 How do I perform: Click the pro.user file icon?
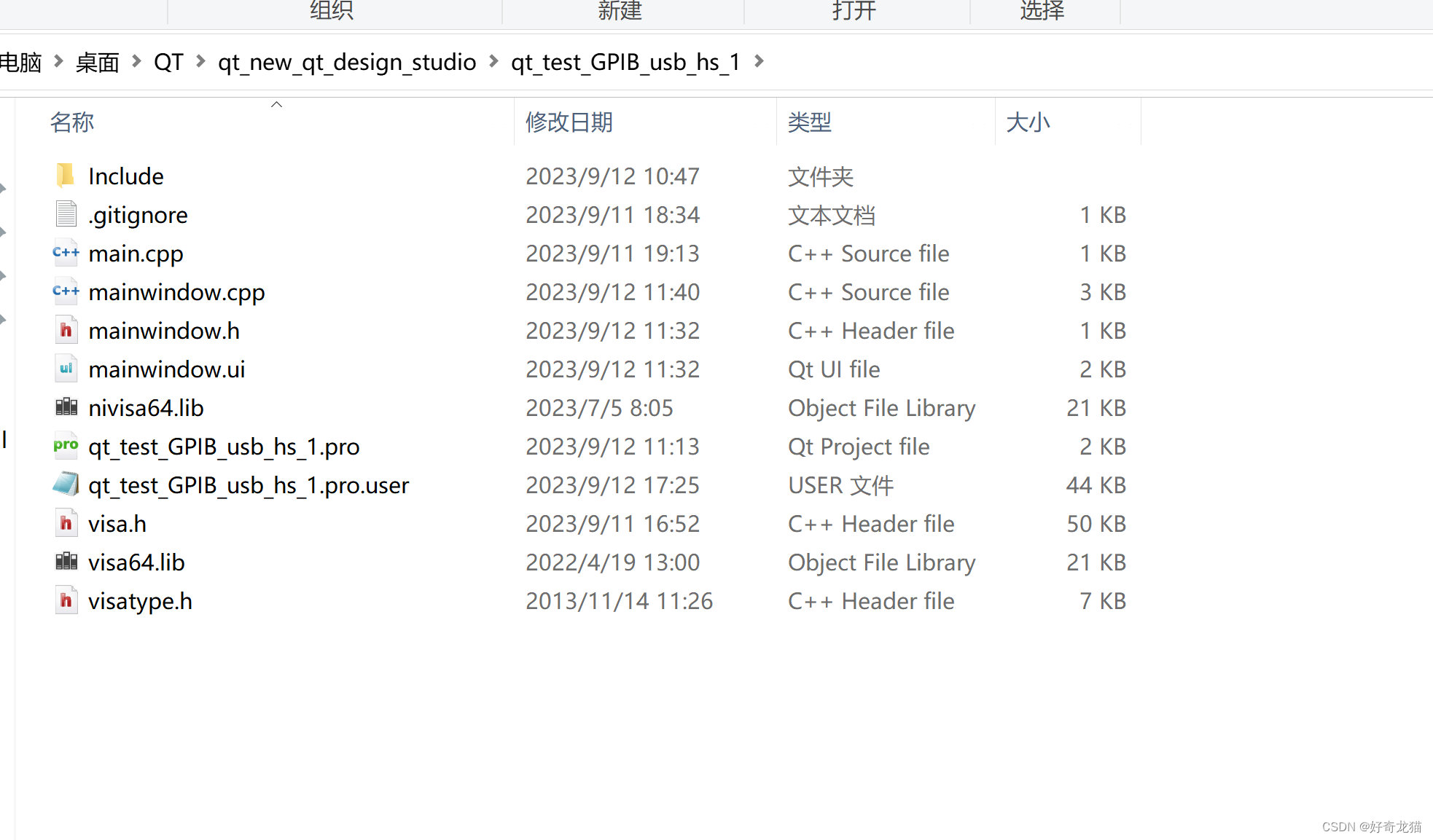(66, 484)
